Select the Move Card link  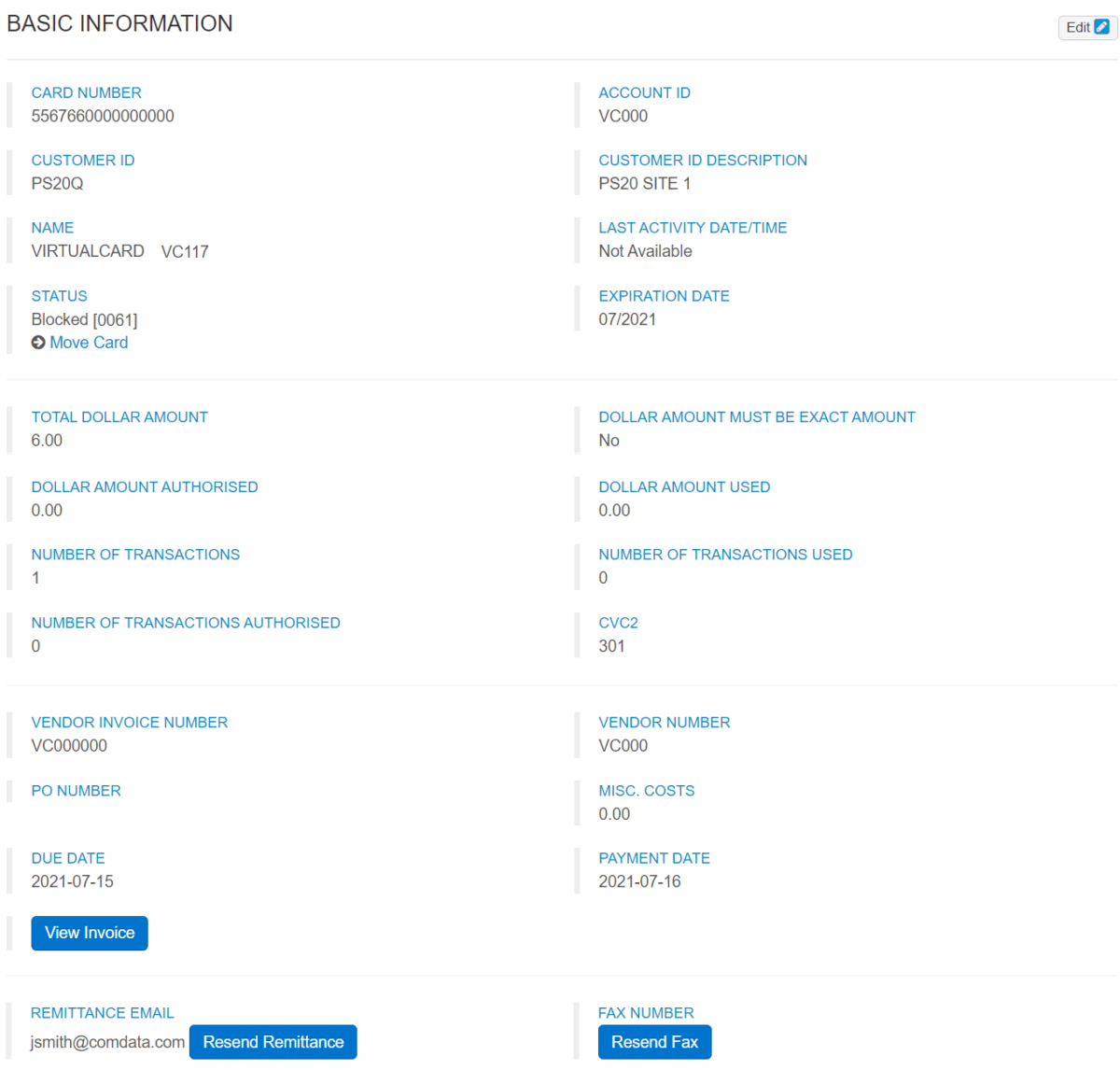[x=88, y=342]
